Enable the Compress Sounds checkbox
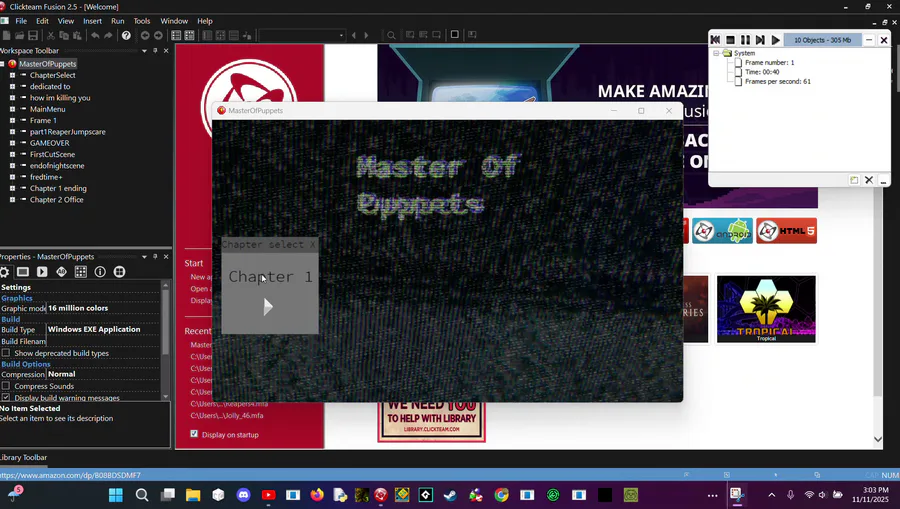 pyautogui.click(x=6, y=386)
